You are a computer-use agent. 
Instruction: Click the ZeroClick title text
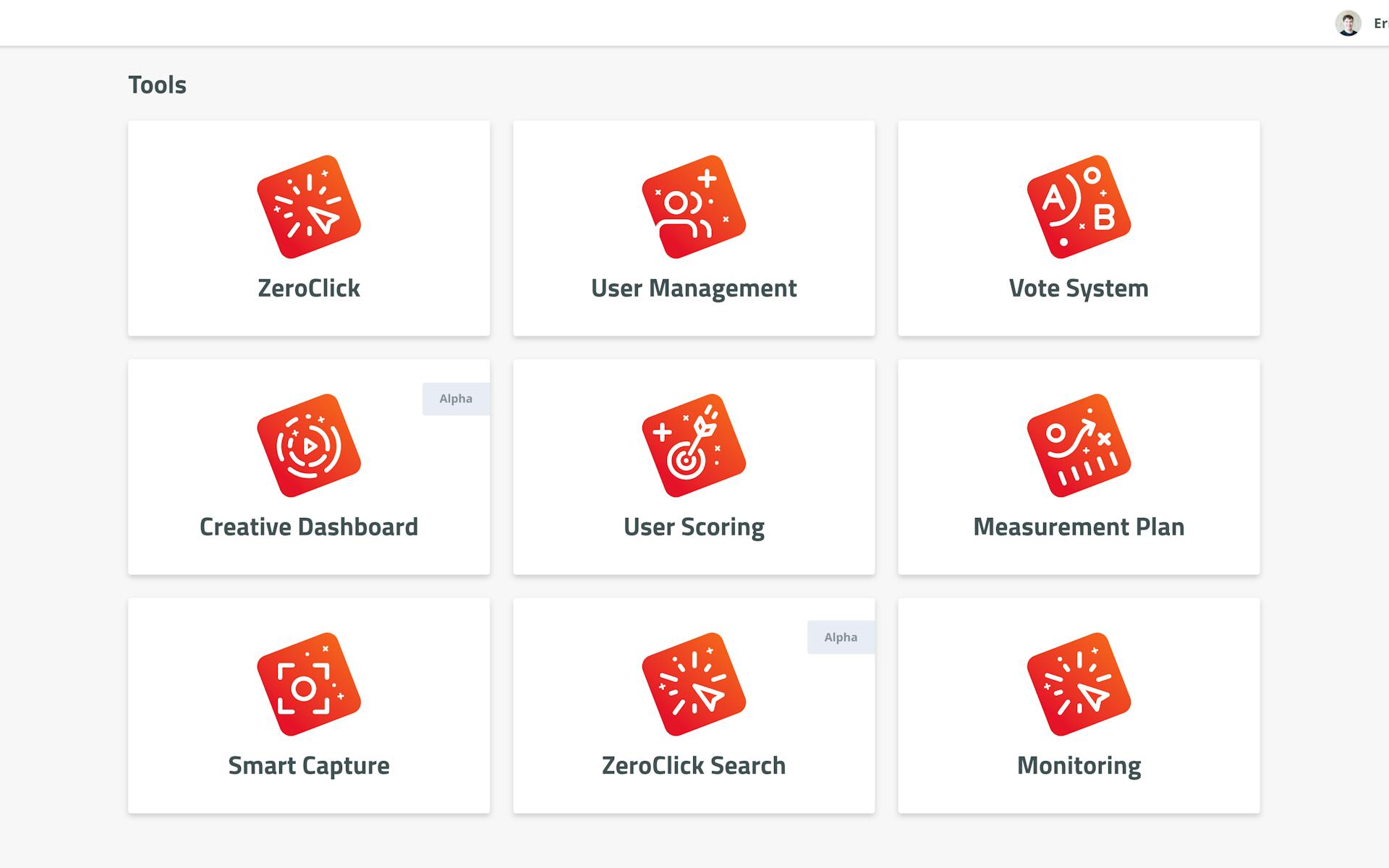point(309,288)
